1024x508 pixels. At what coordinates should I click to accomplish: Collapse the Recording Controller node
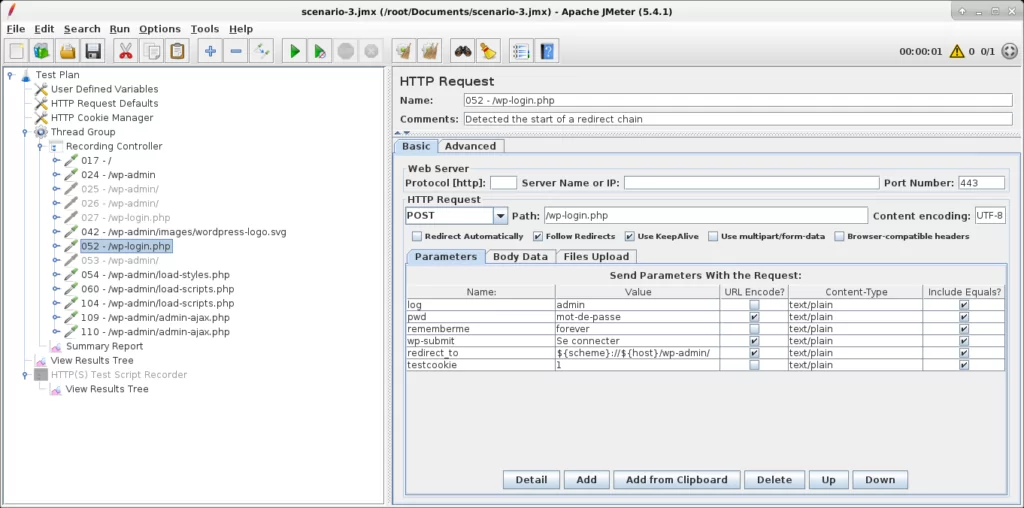pyautogui.click(x=41, y=146)
